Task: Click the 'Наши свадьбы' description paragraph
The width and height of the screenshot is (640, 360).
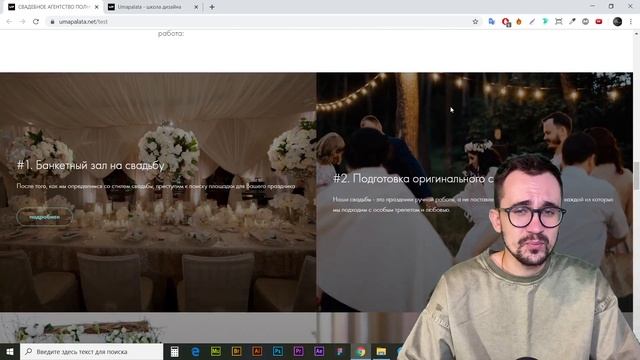Action: [x=473, y=204]
